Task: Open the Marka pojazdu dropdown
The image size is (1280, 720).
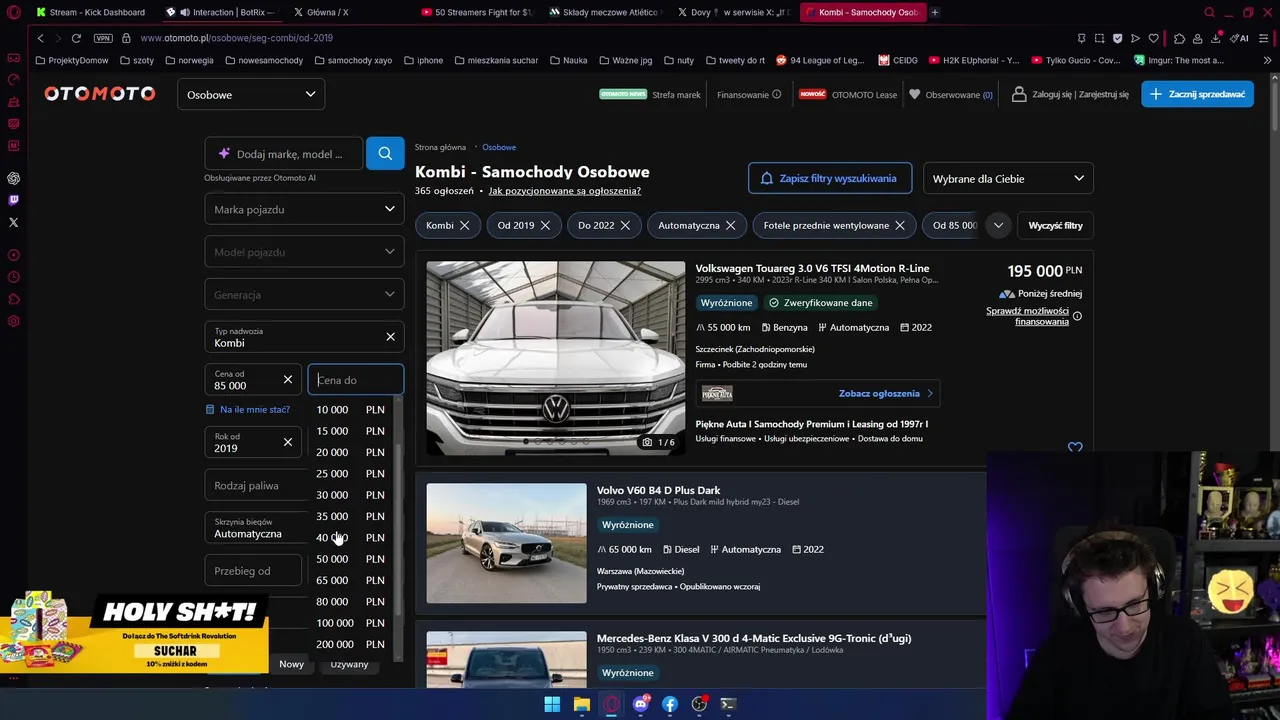Action: (x=305, y=209)
